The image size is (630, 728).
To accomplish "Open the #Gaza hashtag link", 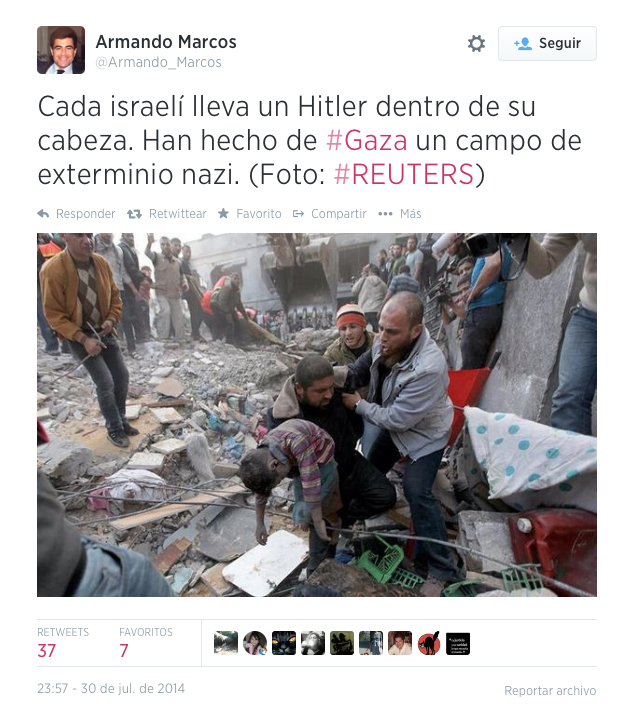I will tap(367, 140).
